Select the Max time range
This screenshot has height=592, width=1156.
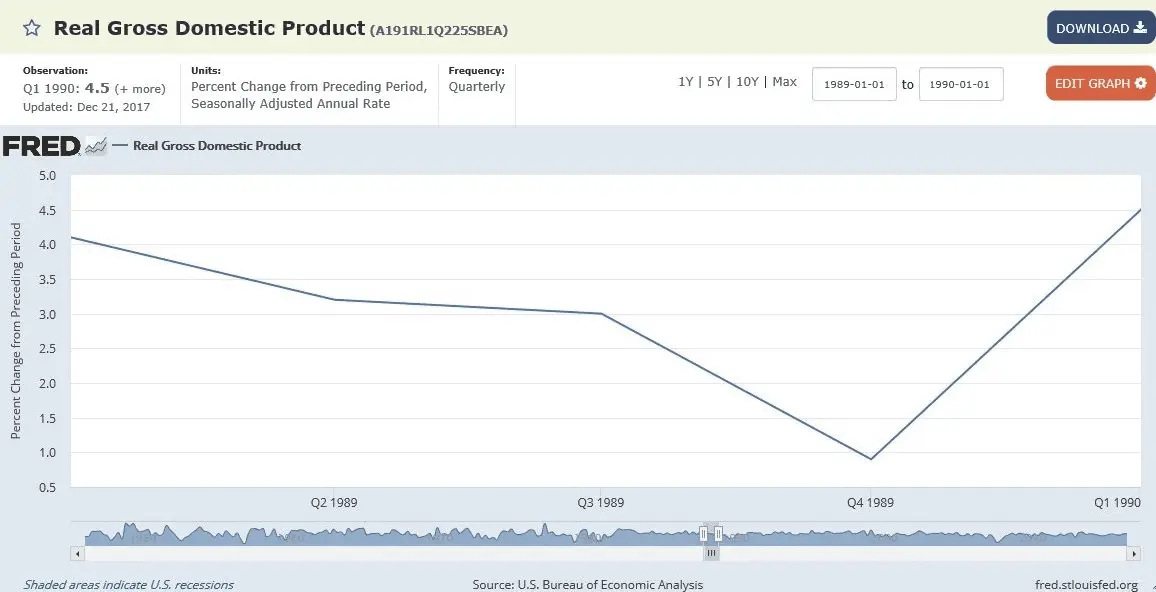point(784,82)
